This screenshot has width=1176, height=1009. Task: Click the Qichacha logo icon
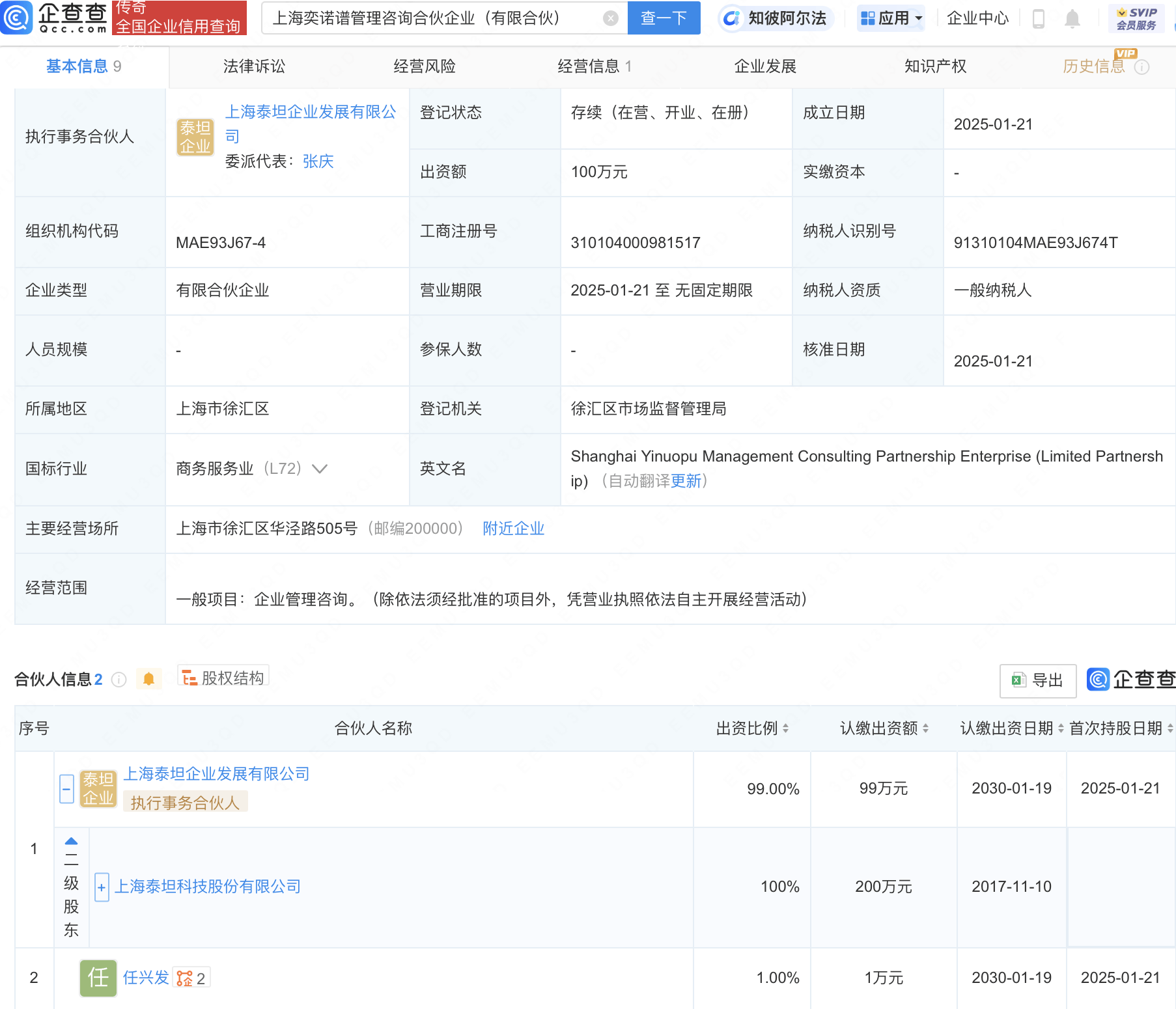[16, 18]
